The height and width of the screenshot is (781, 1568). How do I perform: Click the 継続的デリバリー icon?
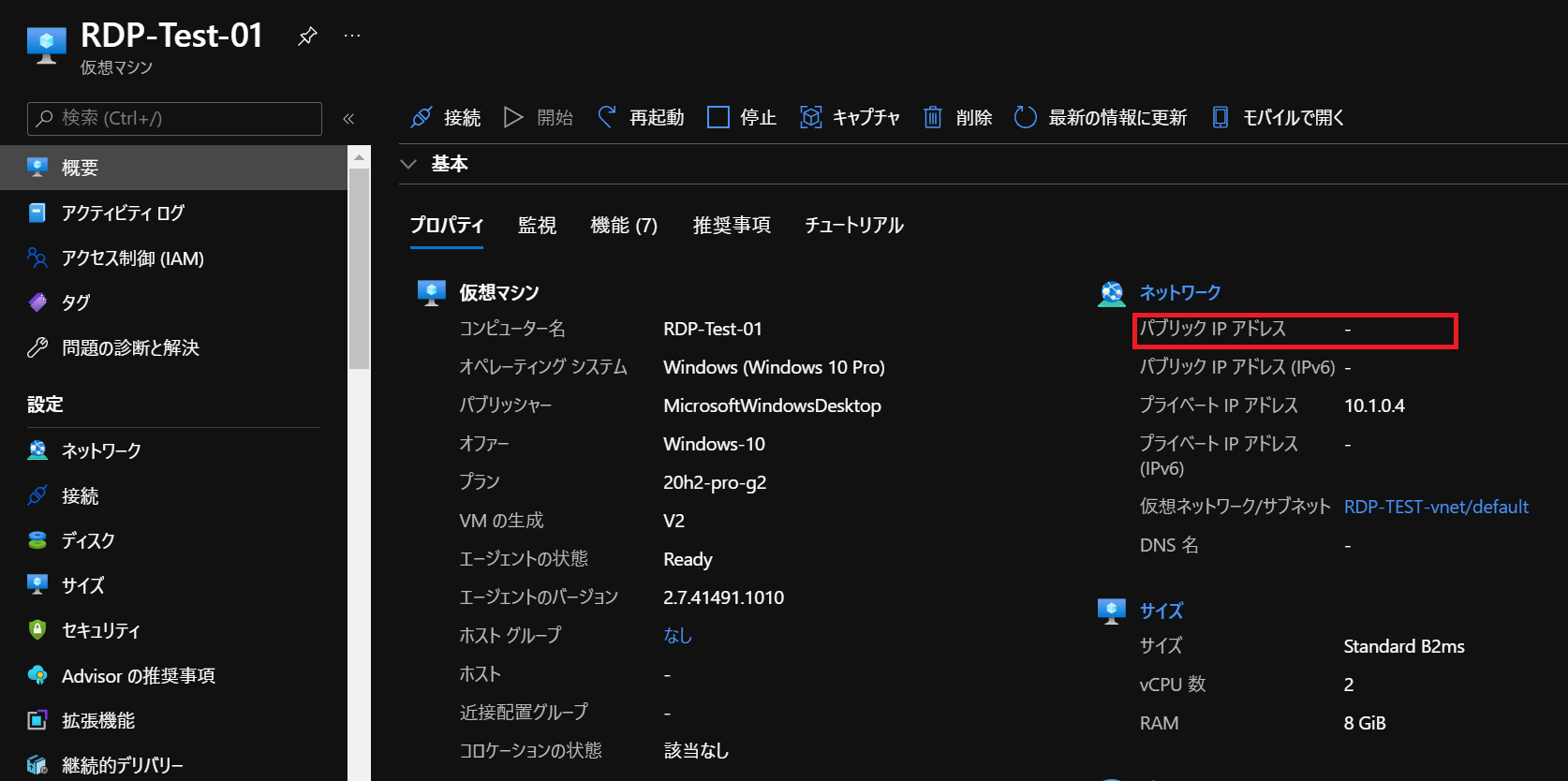click(x=37, y=765)
